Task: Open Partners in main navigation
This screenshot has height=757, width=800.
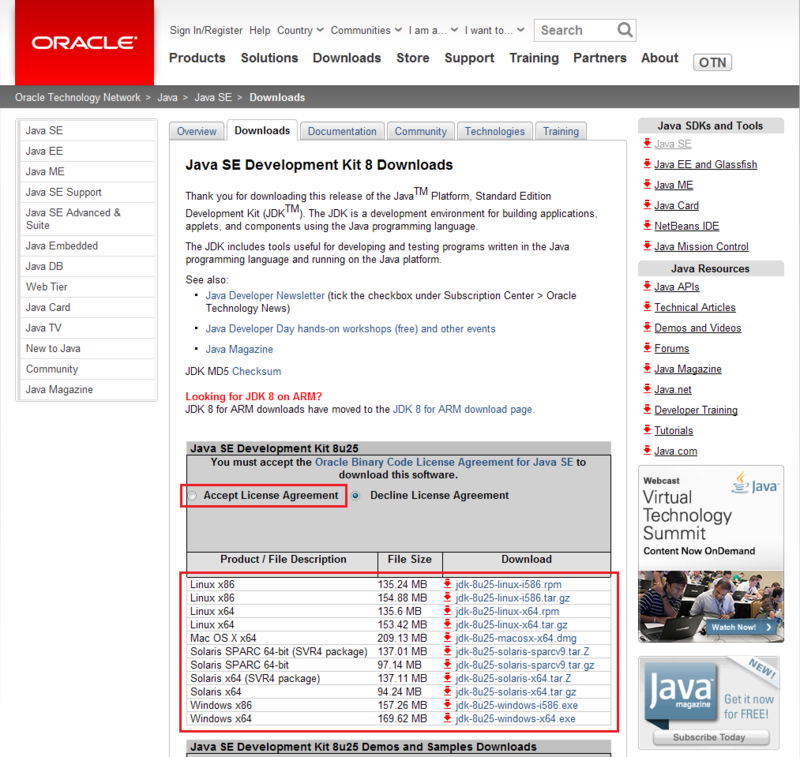Action: pos(599,58)
